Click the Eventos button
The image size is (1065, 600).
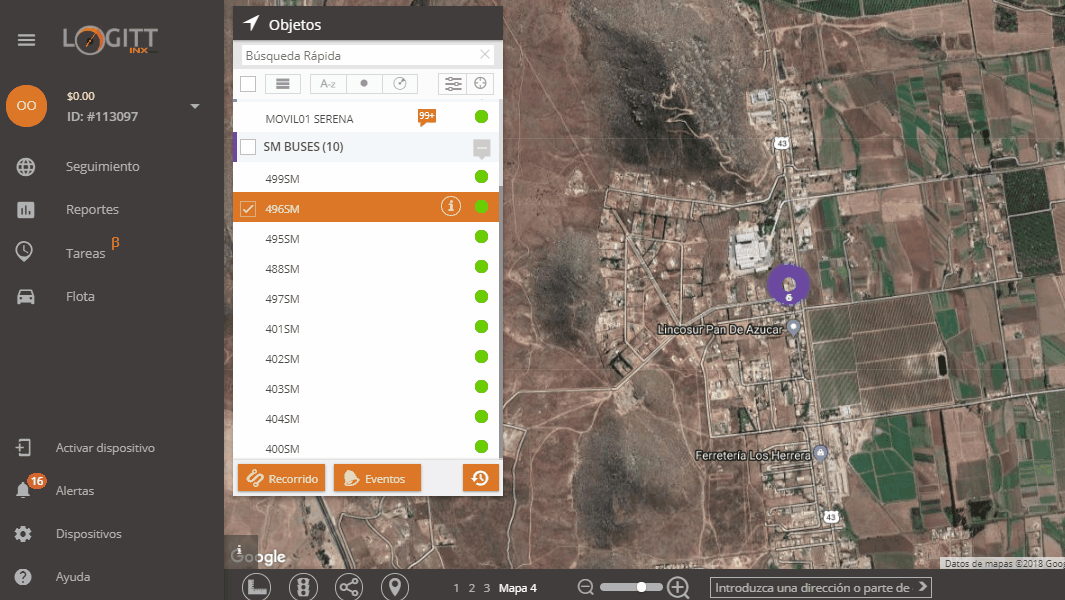(x=378, y=478)
